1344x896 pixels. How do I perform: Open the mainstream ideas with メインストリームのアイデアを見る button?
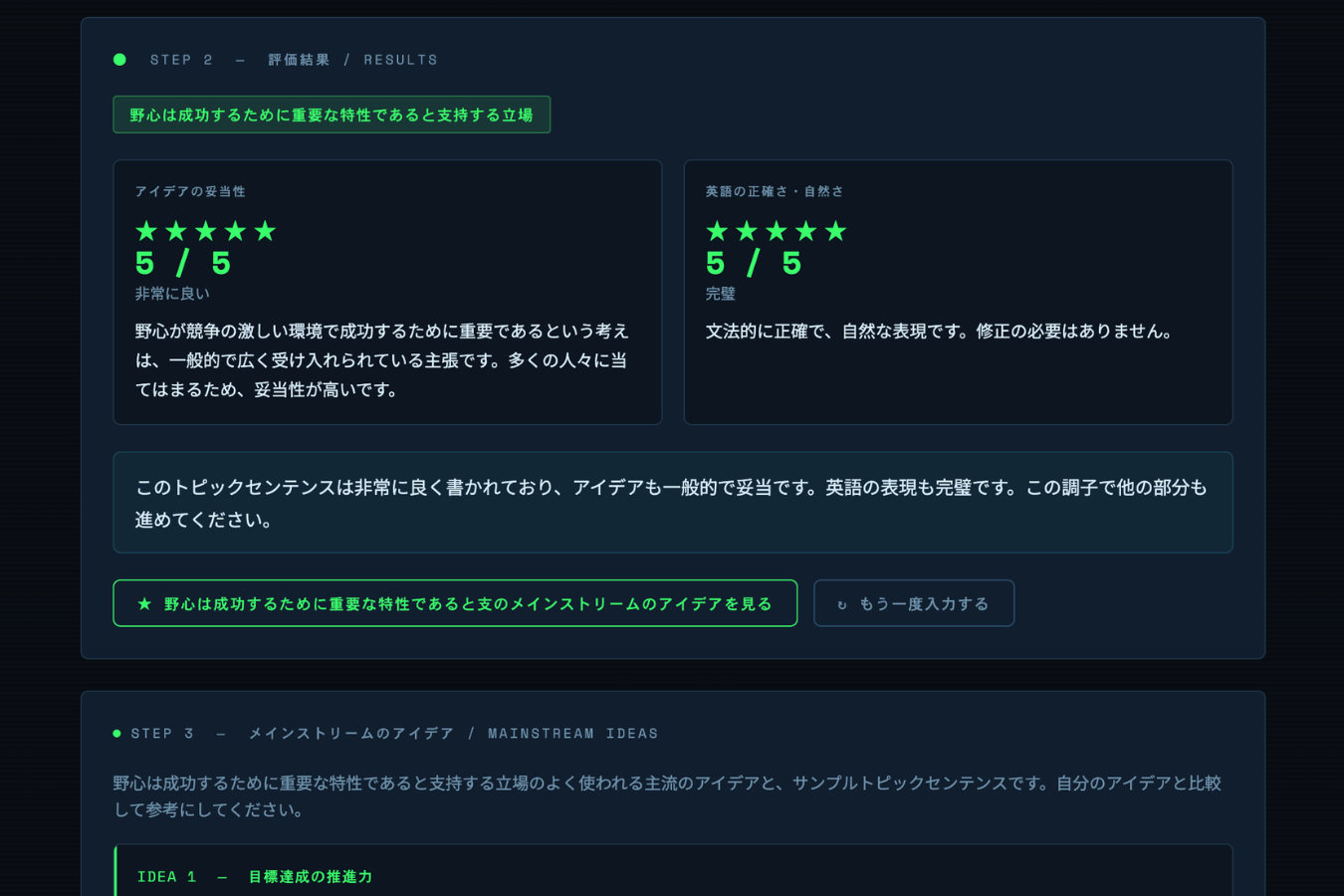(x=455, y=602)
